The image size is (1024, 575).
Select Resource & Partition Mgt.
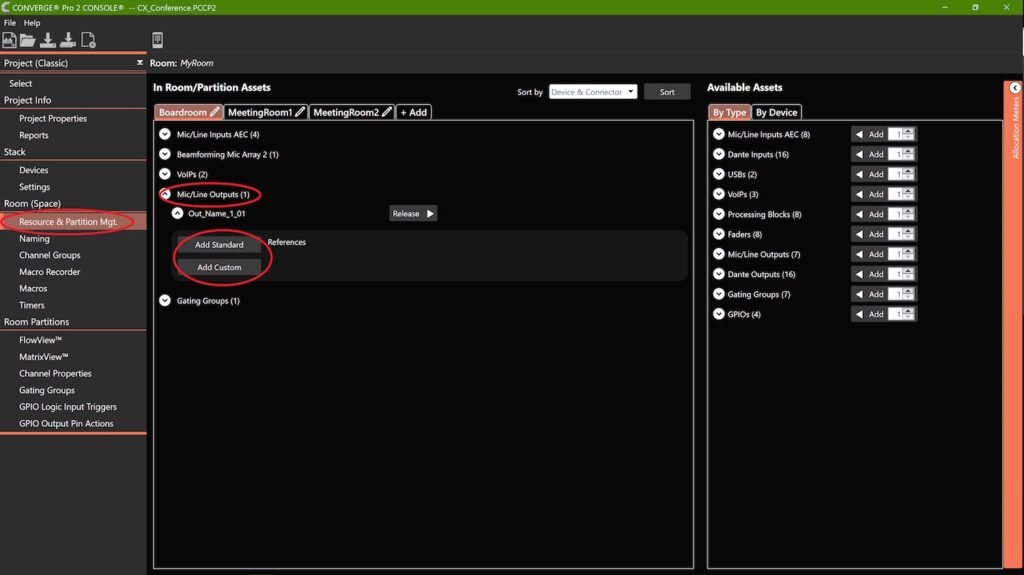[68, 222]
